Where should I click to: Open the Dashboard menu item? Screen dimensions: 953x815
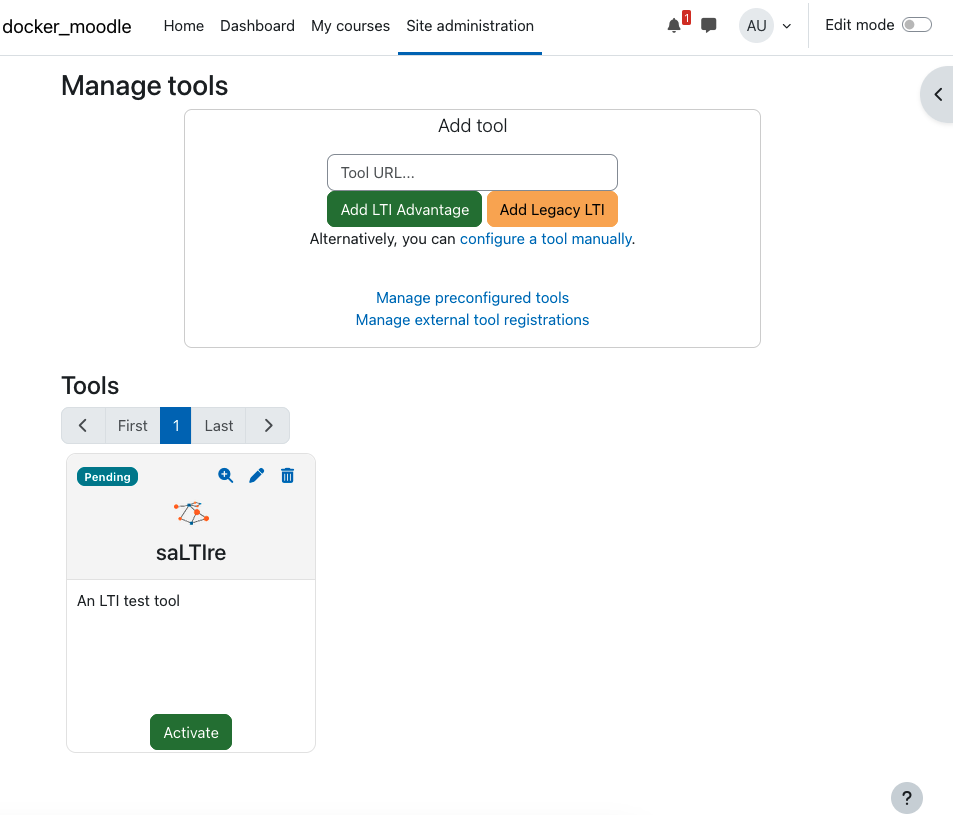coord(257,26)
